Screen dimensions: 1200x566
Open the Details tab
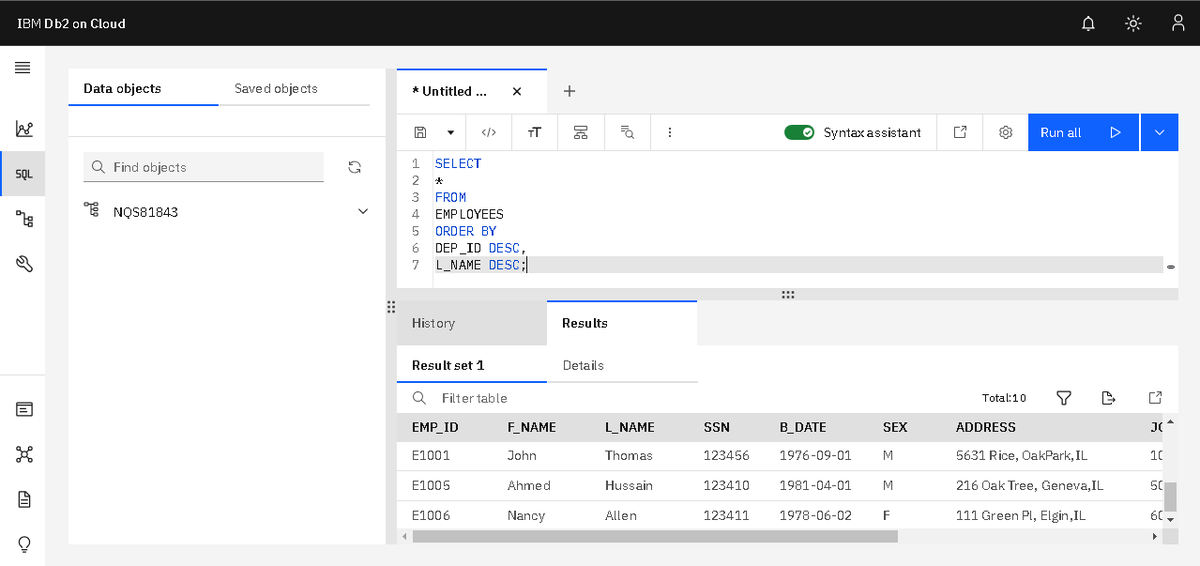(x=622, y=365)
